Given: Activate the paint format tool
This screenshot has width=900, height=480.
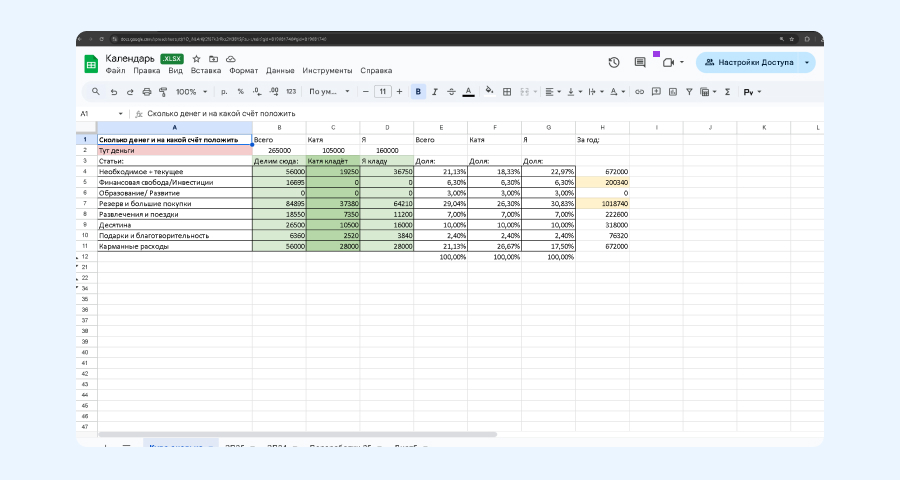Looking at the screenshot, I should tap(163, 92).
